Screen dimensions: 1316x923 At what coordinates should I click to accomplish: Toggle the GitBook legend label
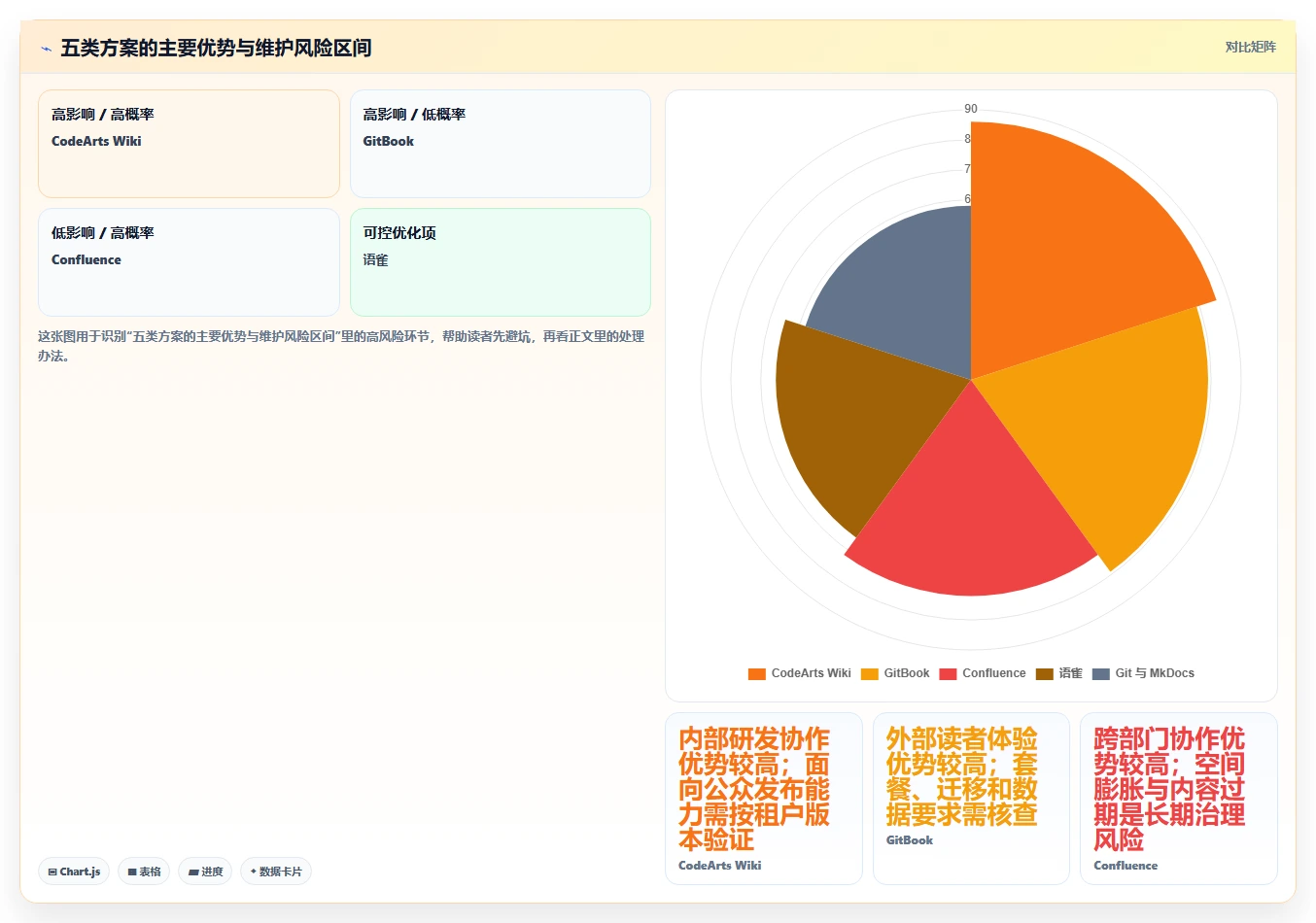907,673
